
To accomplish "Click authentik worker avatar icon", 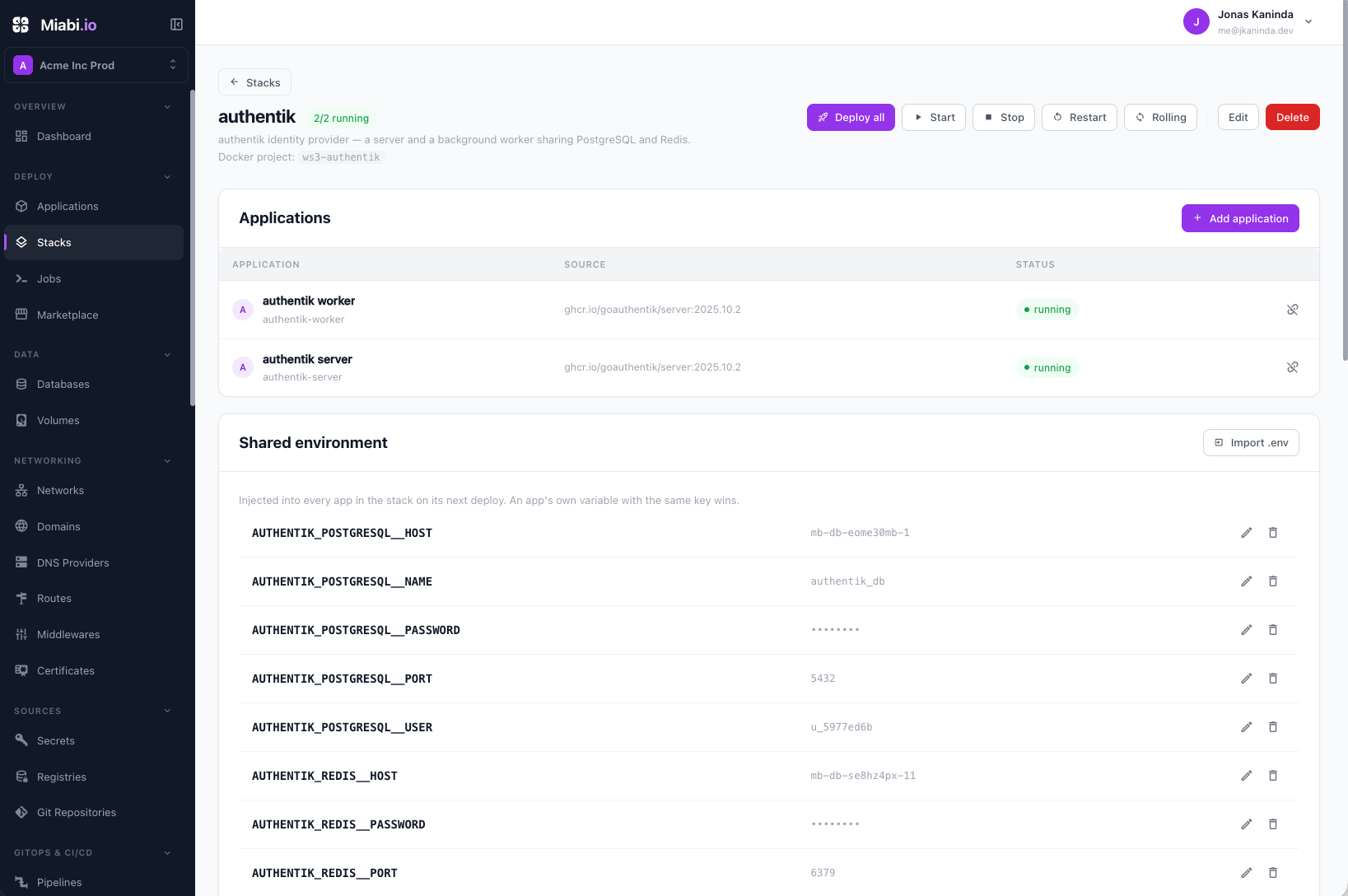I will [242, 310].
